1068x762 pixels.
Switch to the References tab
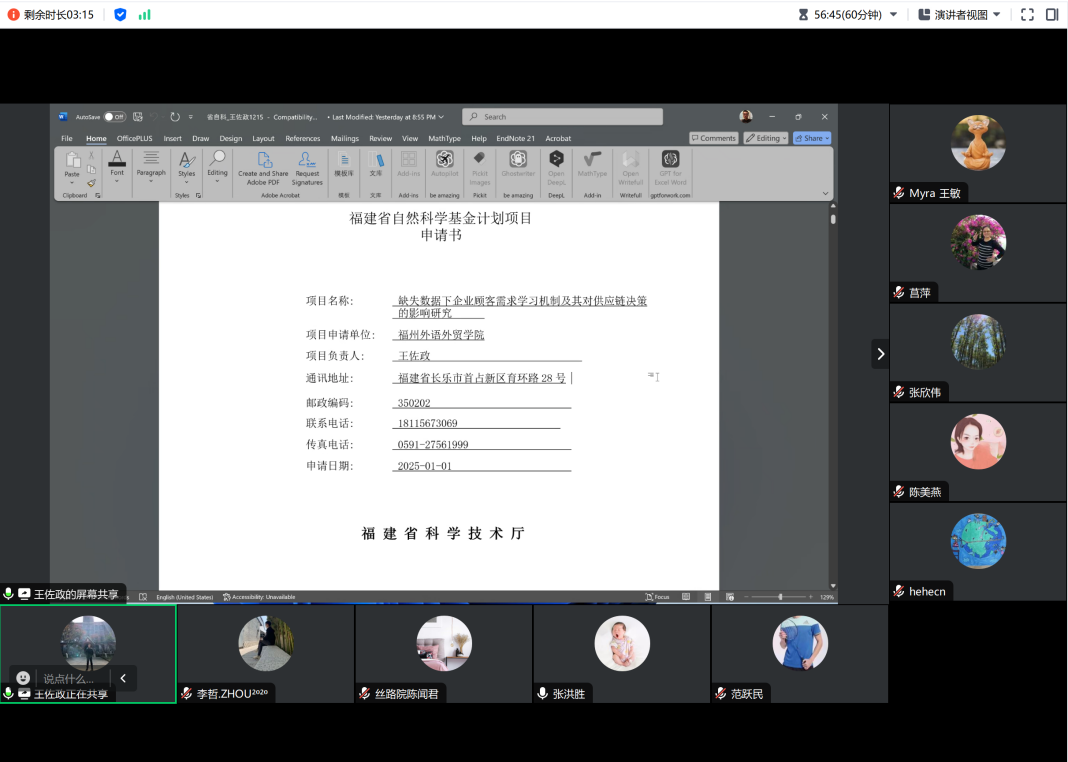[x=302, y=139]
